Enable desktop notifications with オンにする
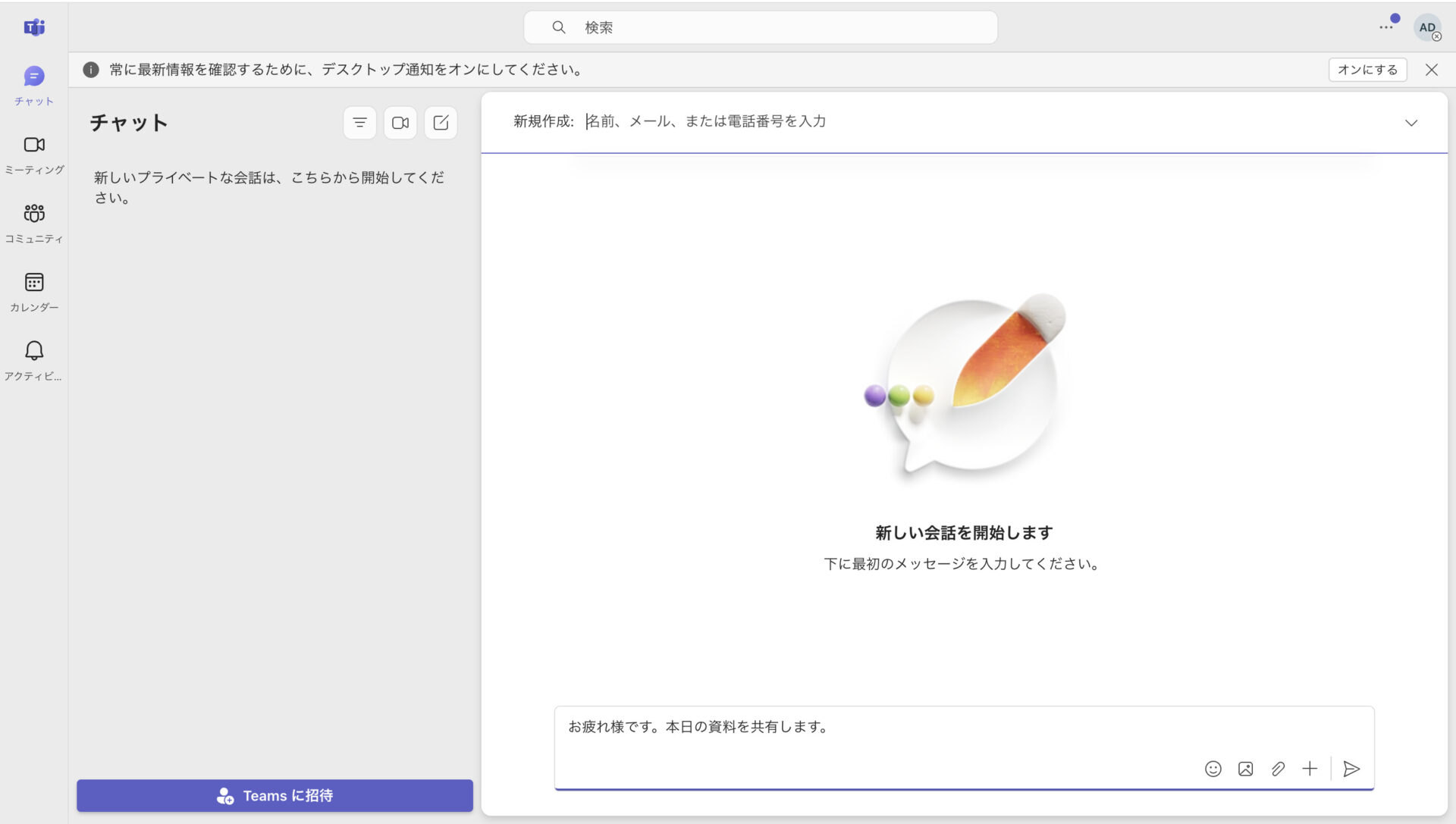Image resolution: width=1456 pixels, height=824 pixels. tap(1367, 69)
